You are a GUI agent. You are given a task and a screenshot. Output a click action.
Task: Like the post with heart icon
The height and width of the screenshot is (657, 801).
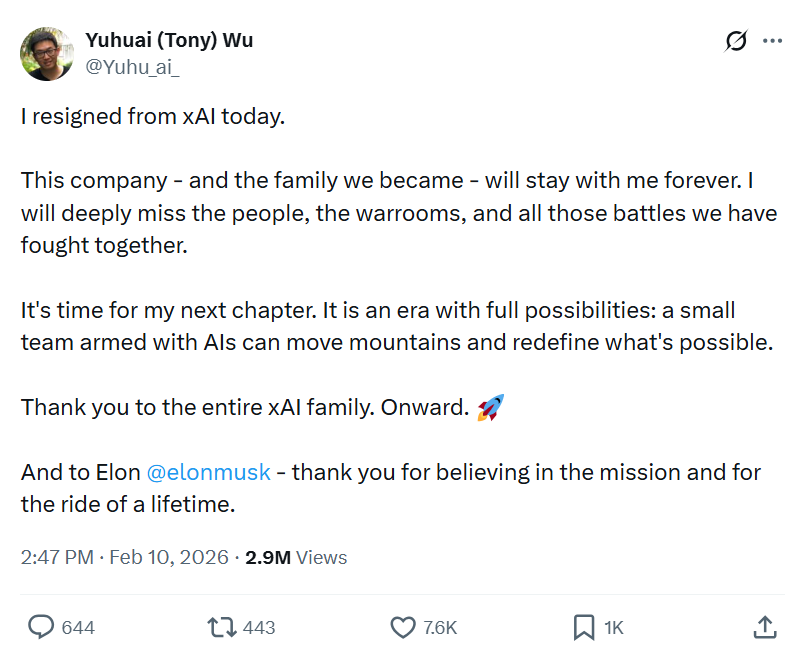(402, 627)
